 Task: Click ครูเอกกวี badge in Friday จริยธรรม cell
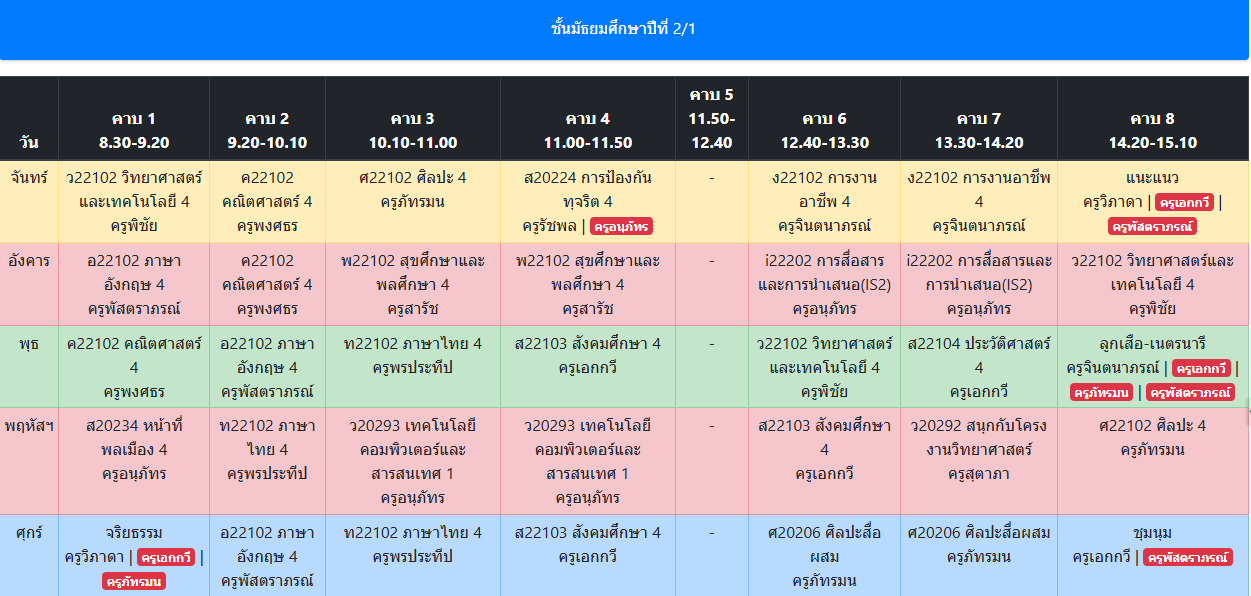pos(166,557)
